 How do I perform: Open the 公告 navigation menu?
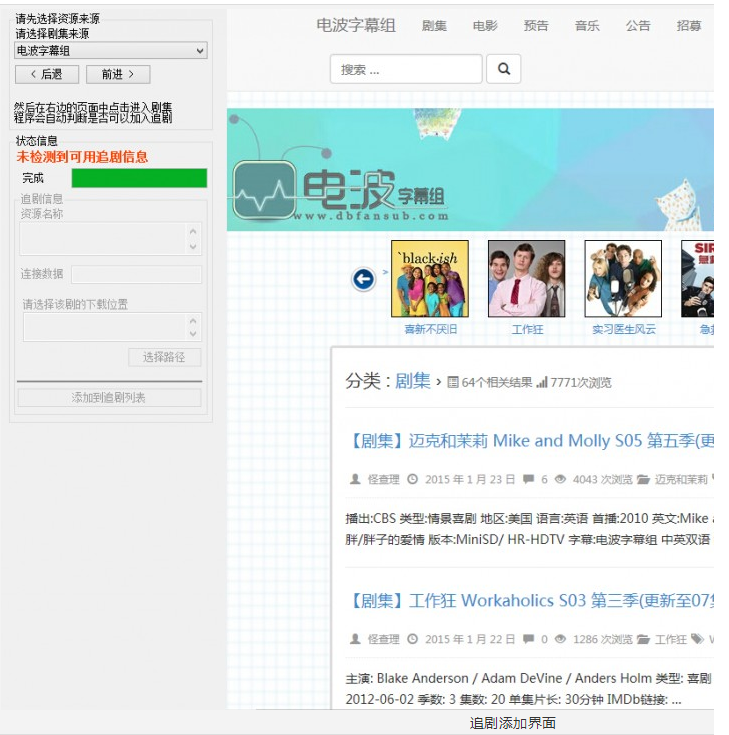pyautogui.click(x=638, y=26)
